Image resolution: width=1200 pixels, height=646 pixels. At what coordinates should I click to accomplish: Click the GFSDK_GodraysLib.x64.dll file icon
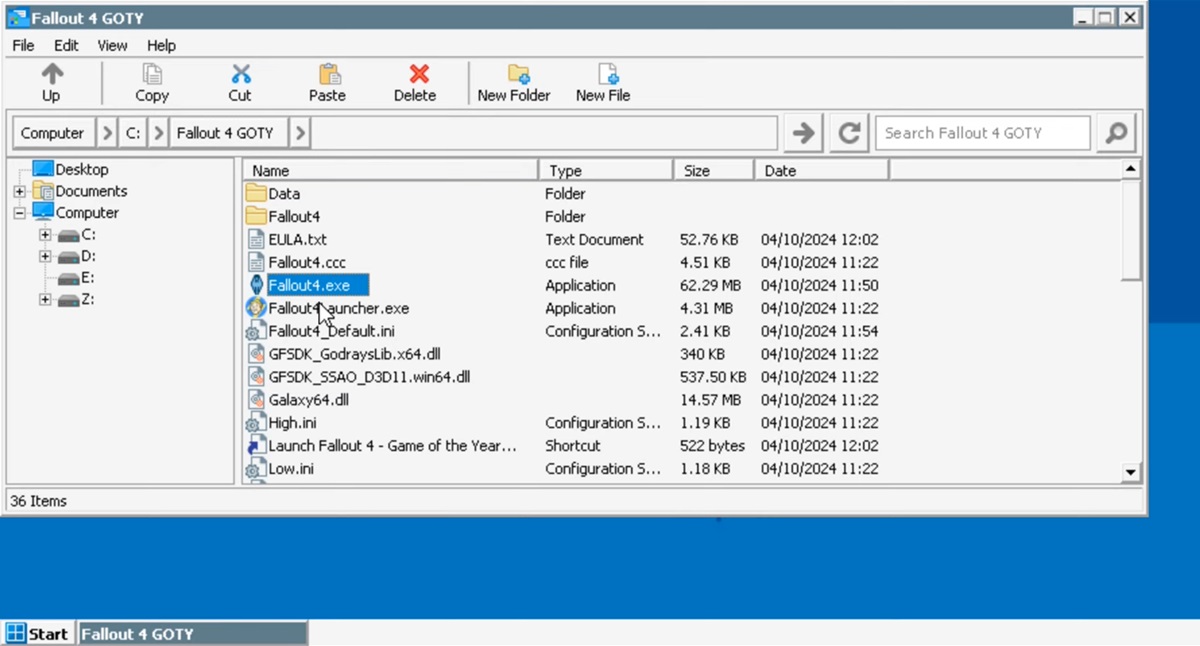click(x=256, y=354)
